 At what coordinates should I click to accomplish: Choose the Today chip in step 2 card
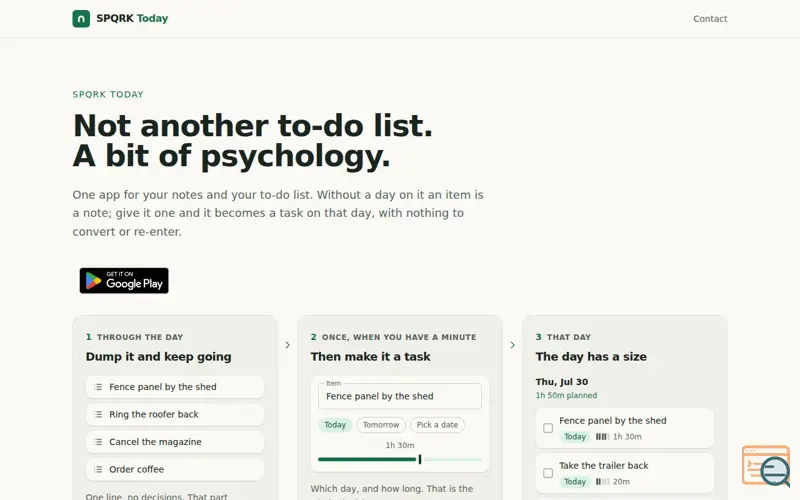point(335,425)
